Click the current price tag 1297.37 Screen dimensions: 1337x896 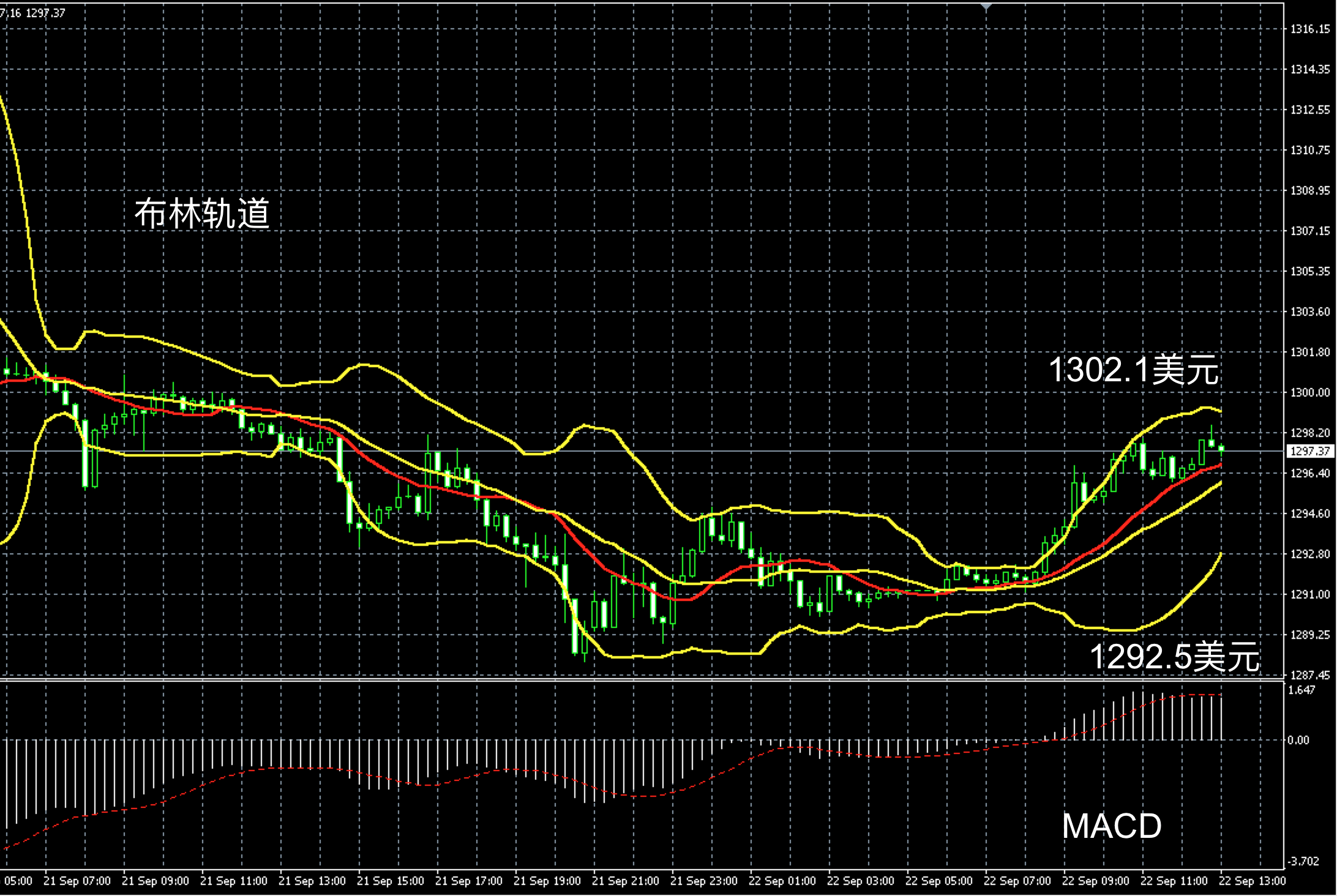coord(1309,451)
